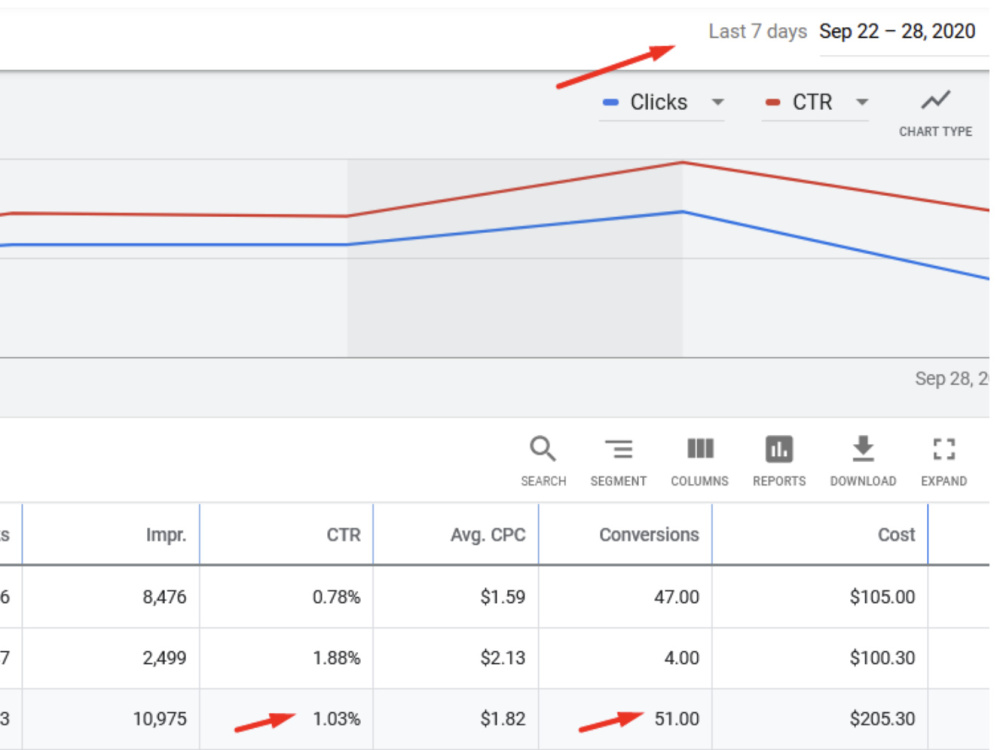Sort by the Conversions column header
Viewport: 1000px width, 750px height.
(x=649, y=534)
